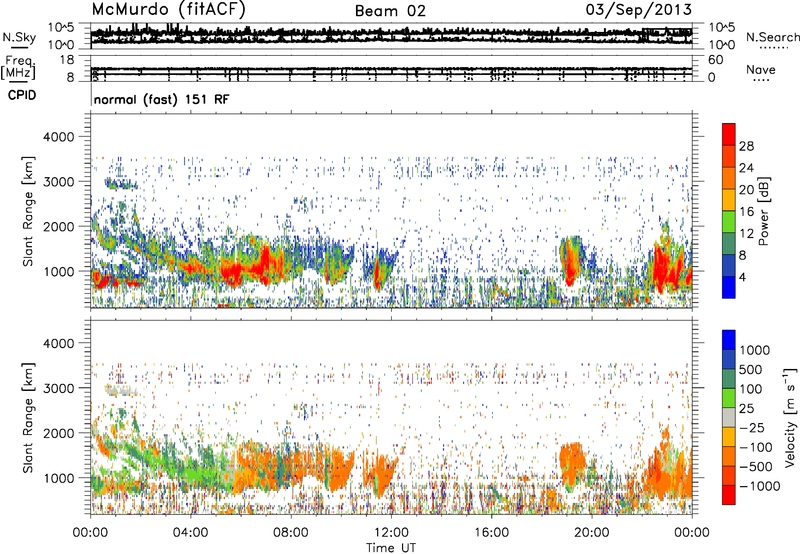Click the '500' label on Velocity color bar
Image resolution: width=800 pixels, height=554 pixels.
751,369
